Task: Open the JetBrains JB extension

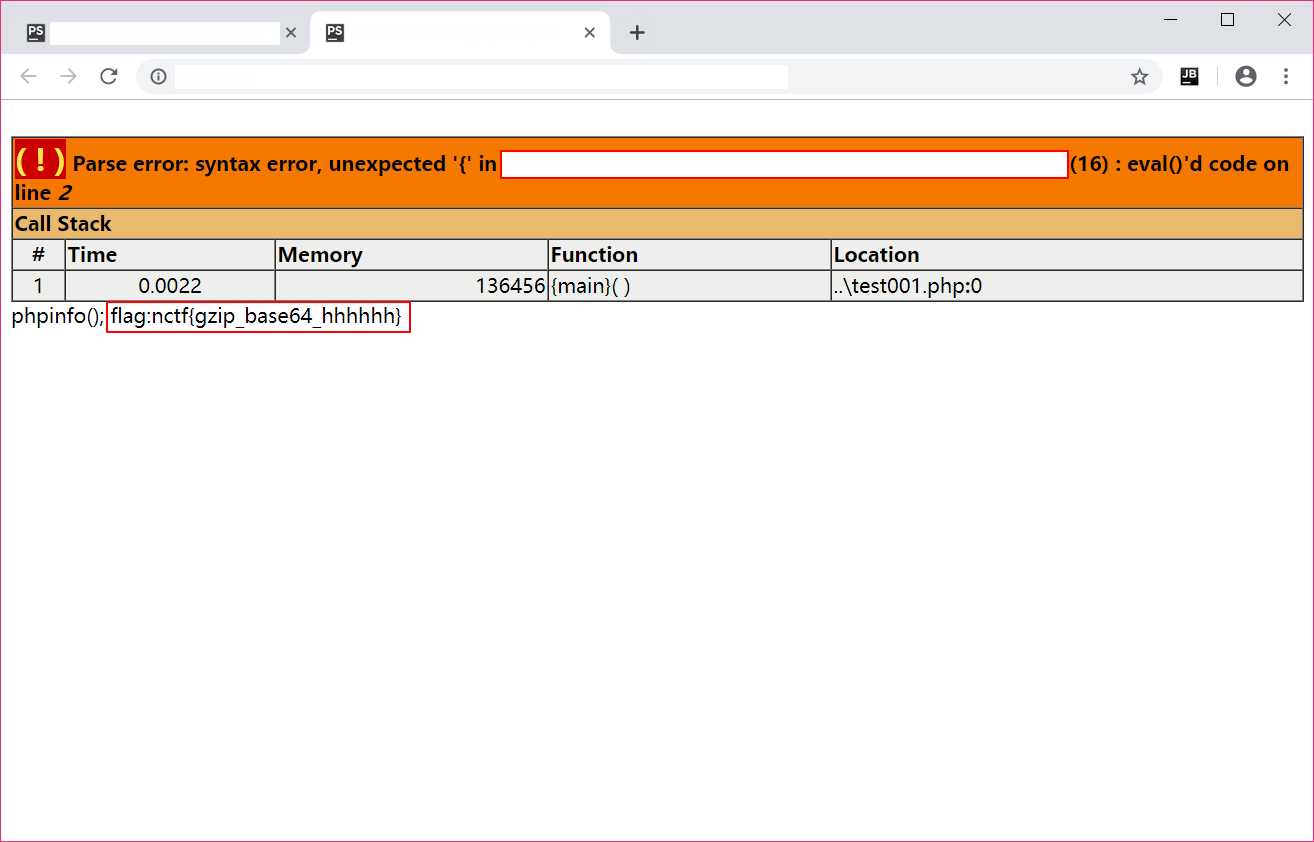Action: pyautogui.click(x=1189, y=77)
